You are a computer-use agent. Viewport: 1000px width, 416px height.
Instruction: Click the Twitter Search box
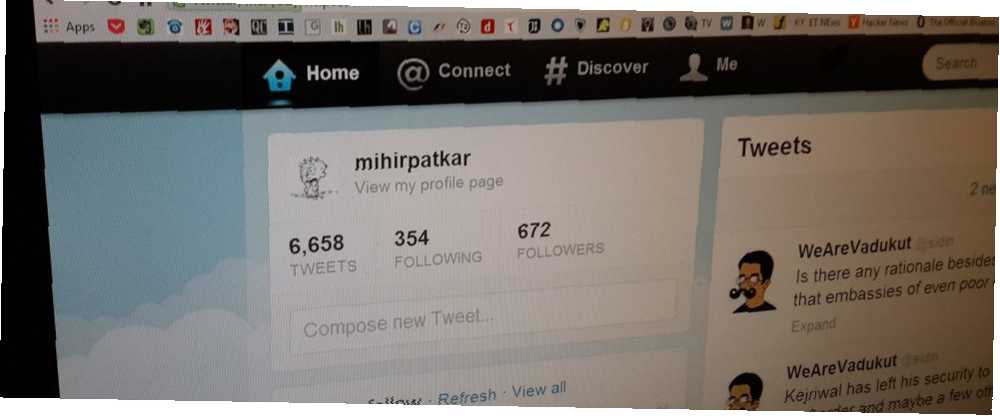[x=959, y=63]
